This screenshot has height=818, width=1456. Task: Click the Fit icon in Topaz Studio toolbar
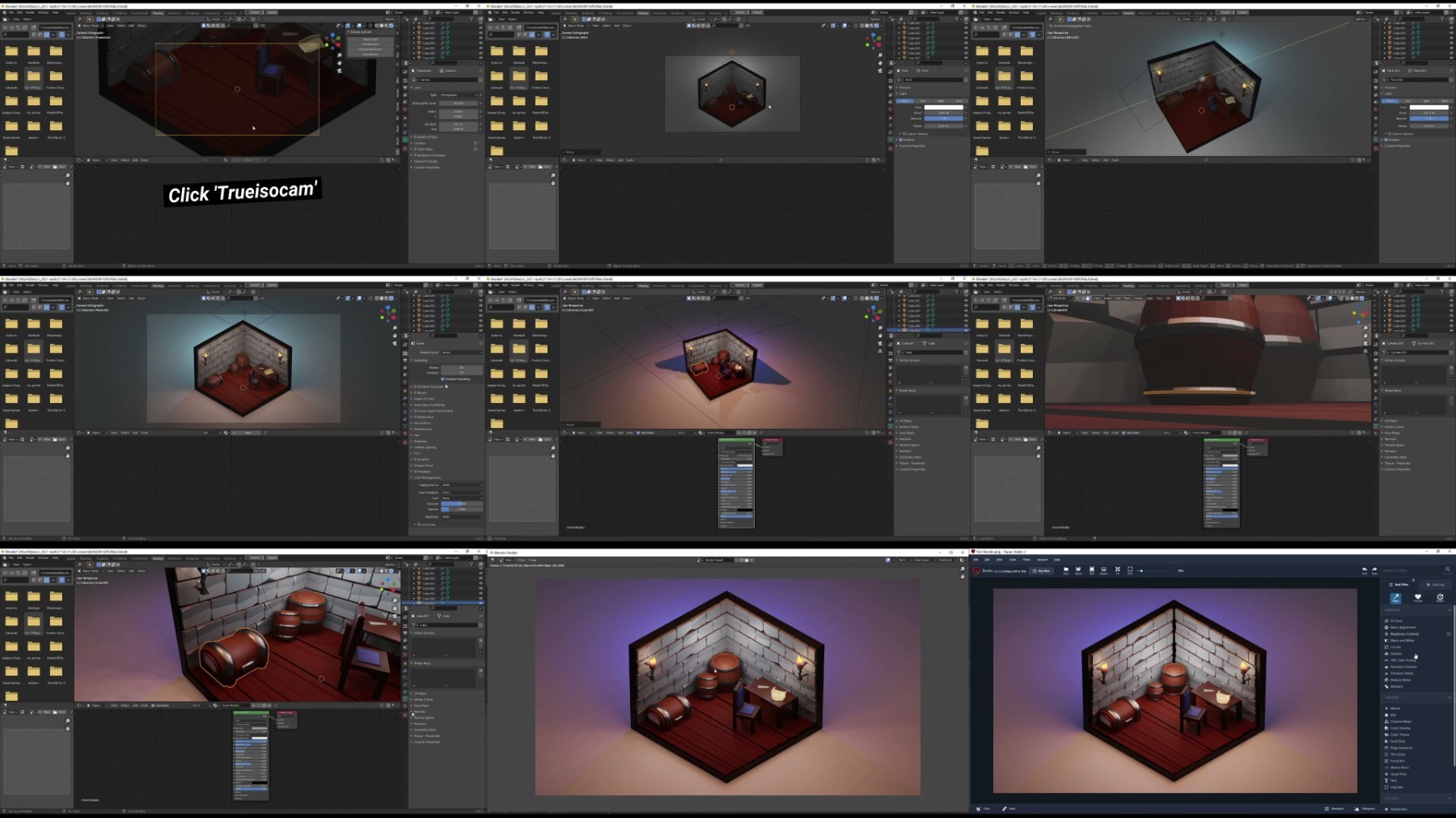[1118, 570]
